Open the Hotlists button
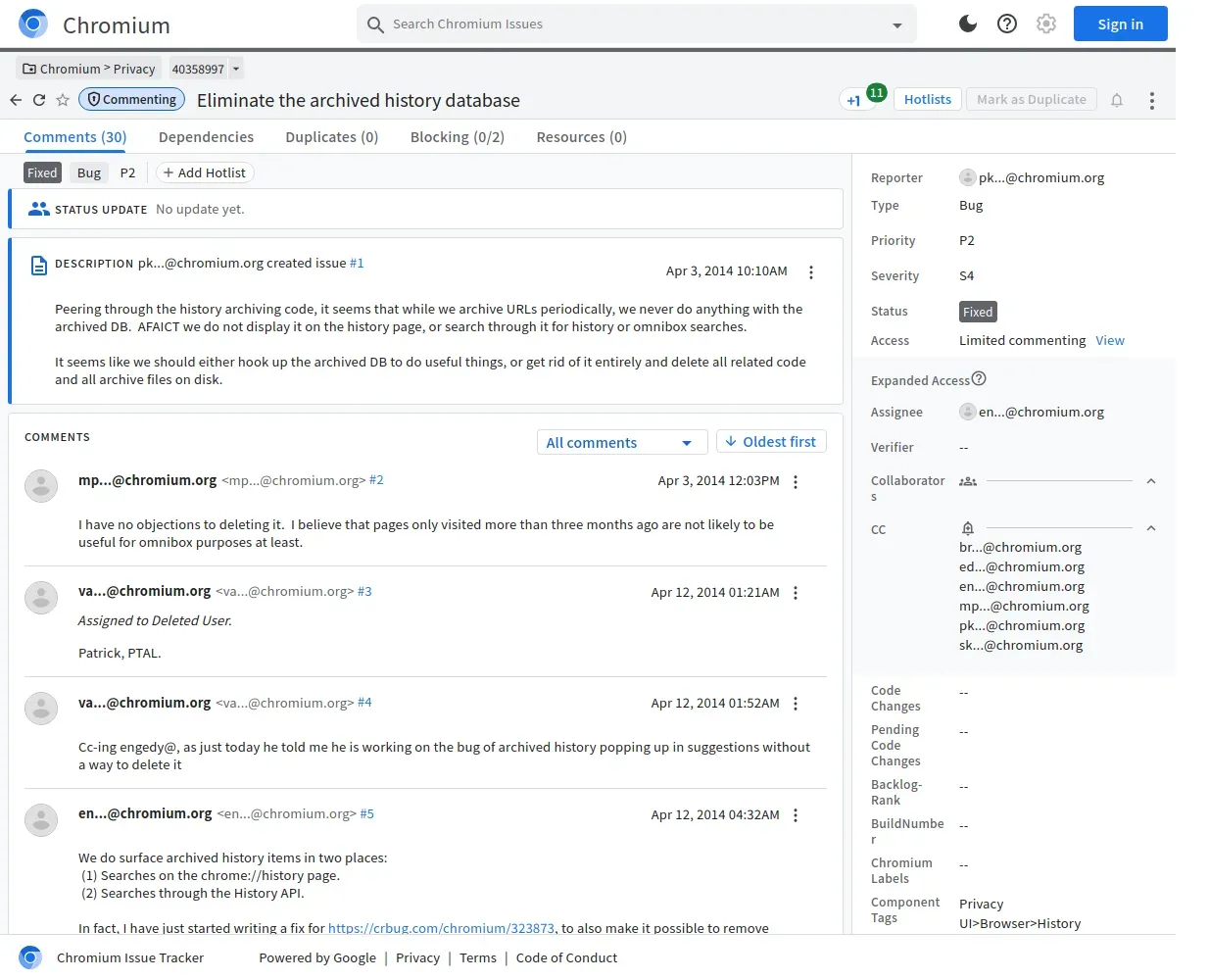This screenshot has height=980, width=1209. tap(927, 99)
